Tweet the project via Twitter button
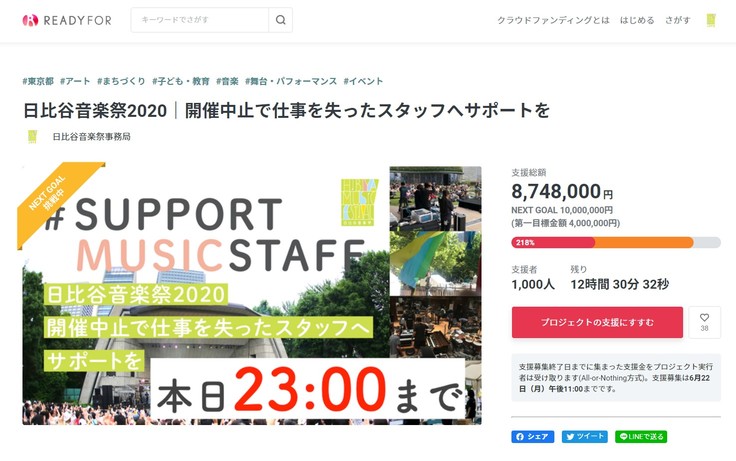Viewport: 736px width, 461px height. (585, 437)
